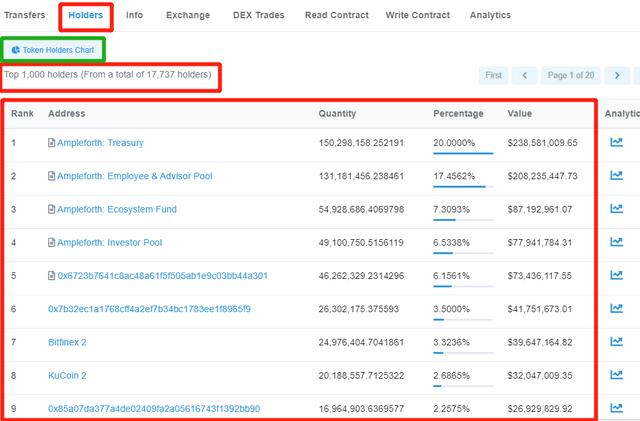Open analytics chart for Employee & Advisor Pool row
The image size is (640, 421).
616,175
